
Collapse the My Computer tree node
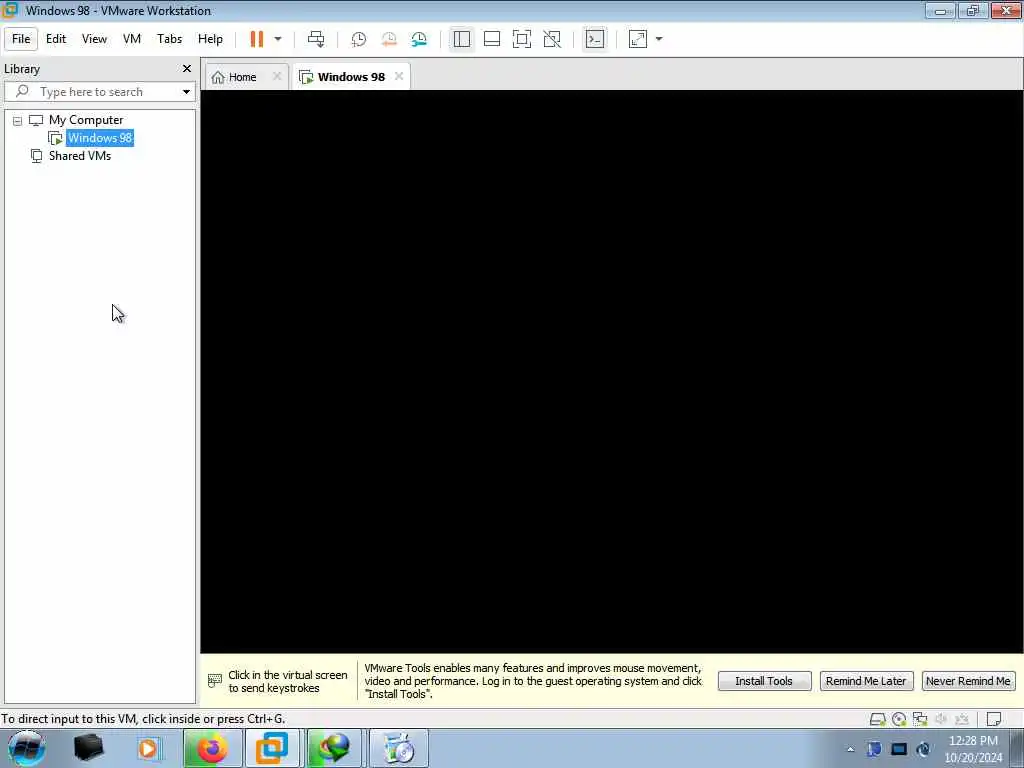(x=17, y=121)
